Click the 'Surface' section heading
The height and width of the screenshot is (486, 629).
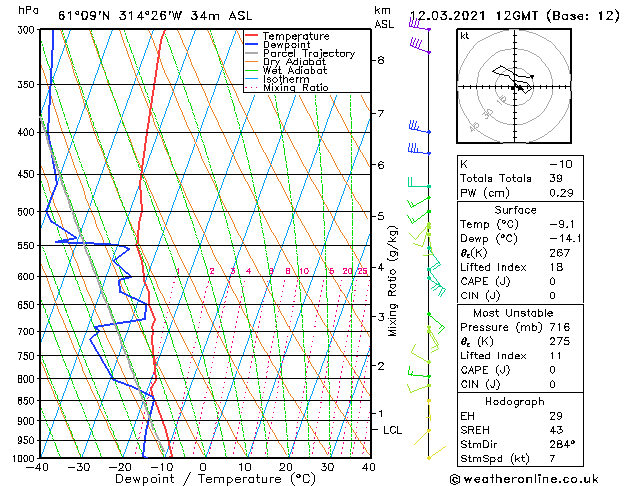coord(515,210)
